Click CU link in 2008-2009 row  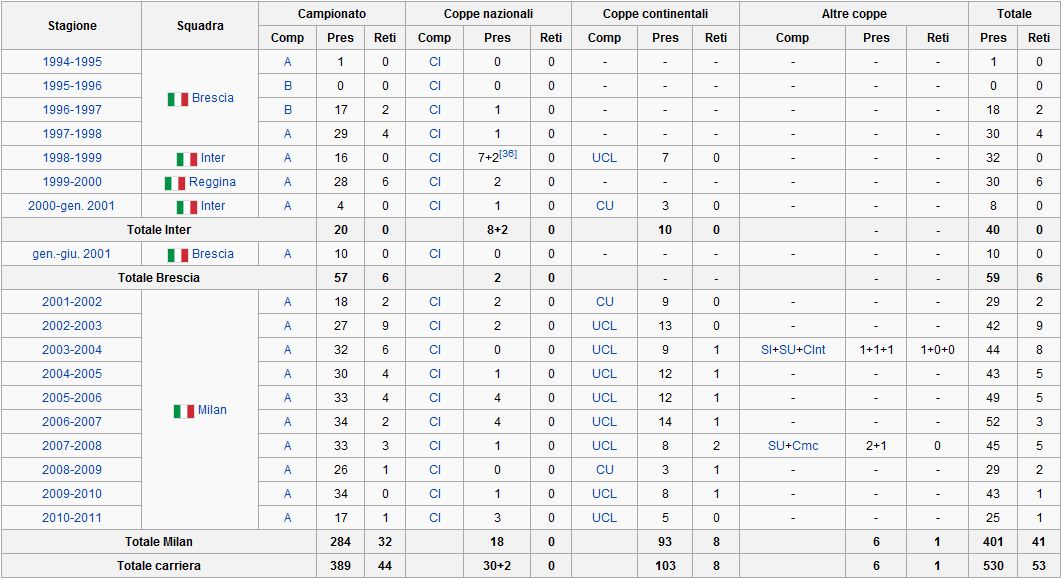(x=604, y=469)
